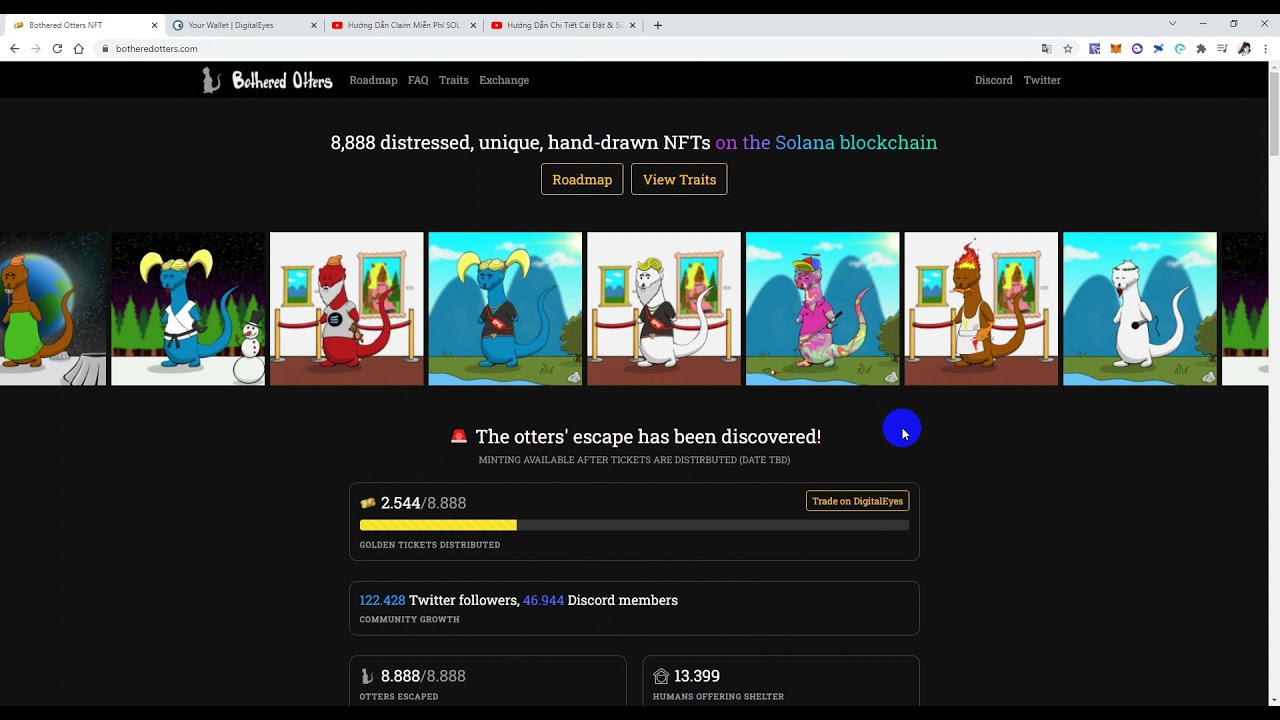Open the tab search dropdown arrow
1280x720 pixels.
click(x=1172, y=23)
